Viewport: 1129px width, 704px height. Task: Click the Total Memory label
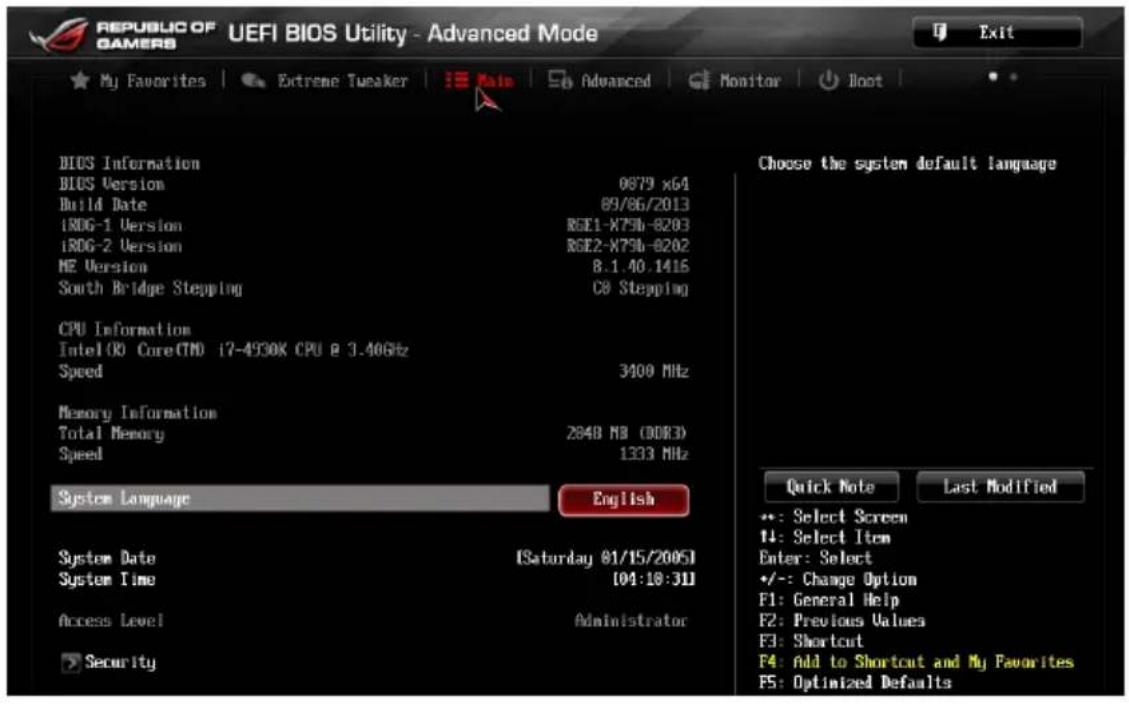(112, 434)
